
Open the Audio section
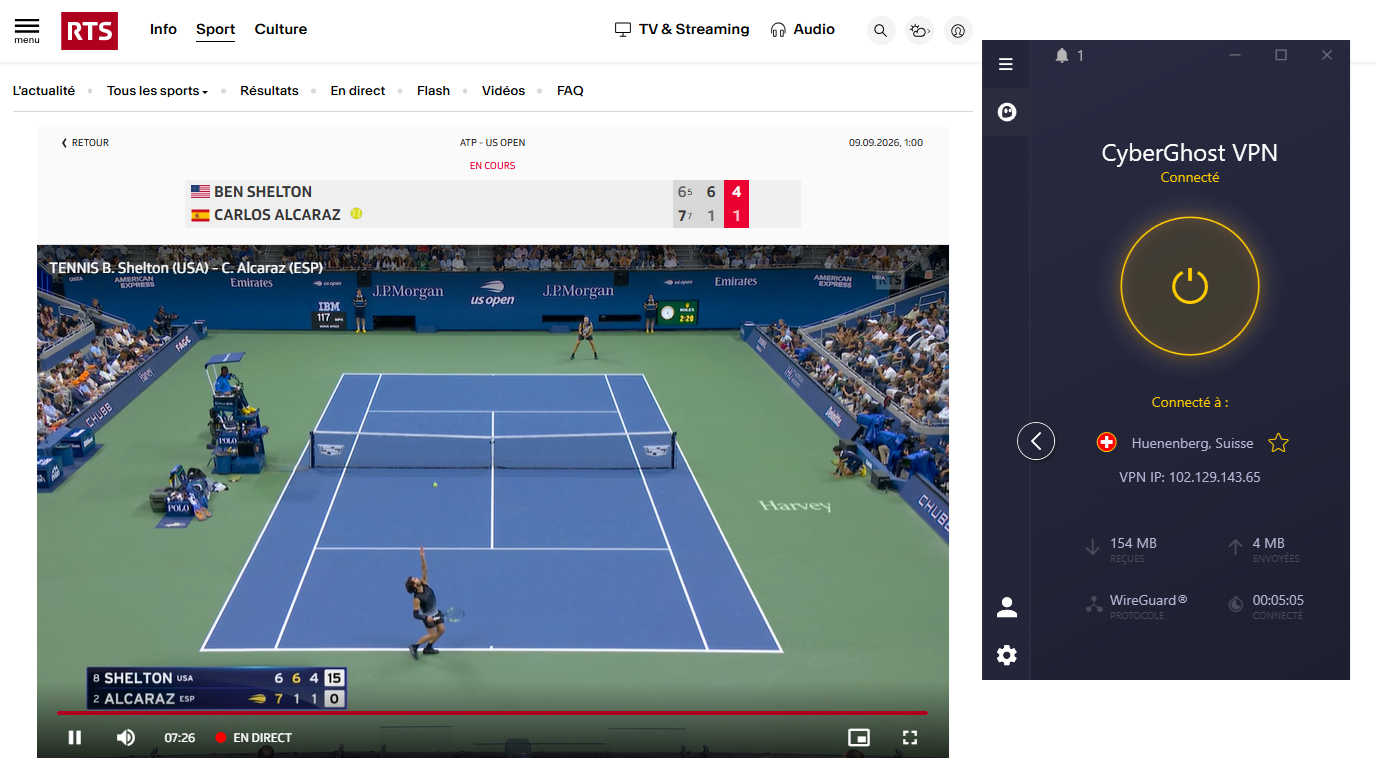(802, 29)
